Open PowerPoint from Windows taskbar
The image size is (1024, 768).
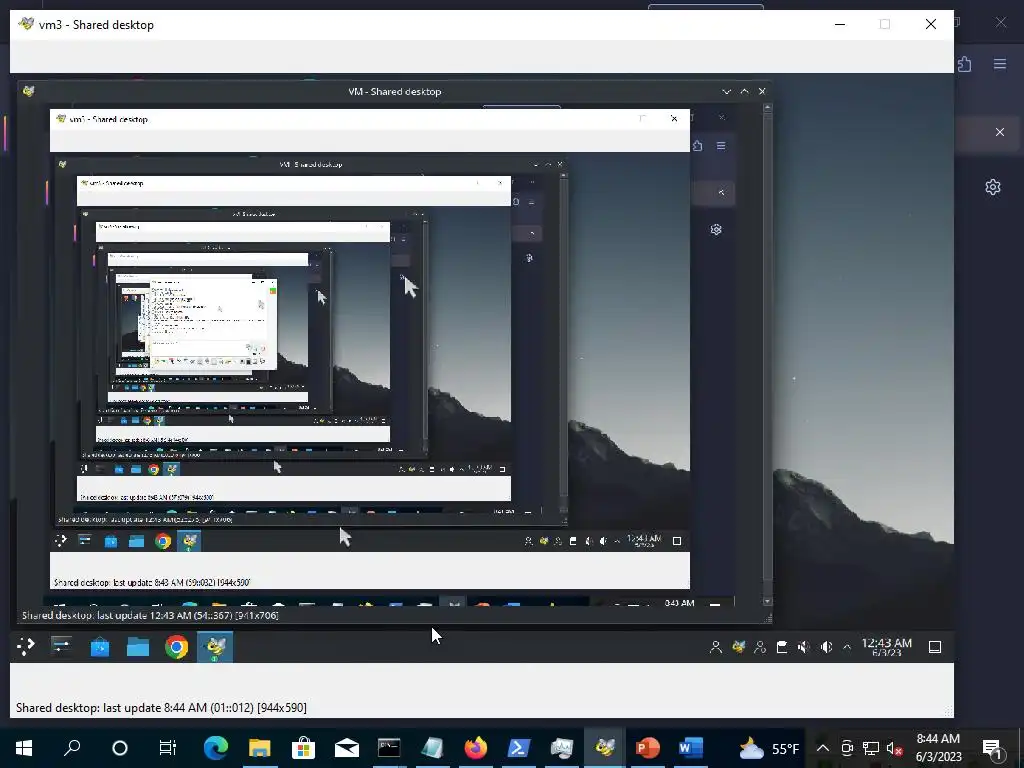648,748
